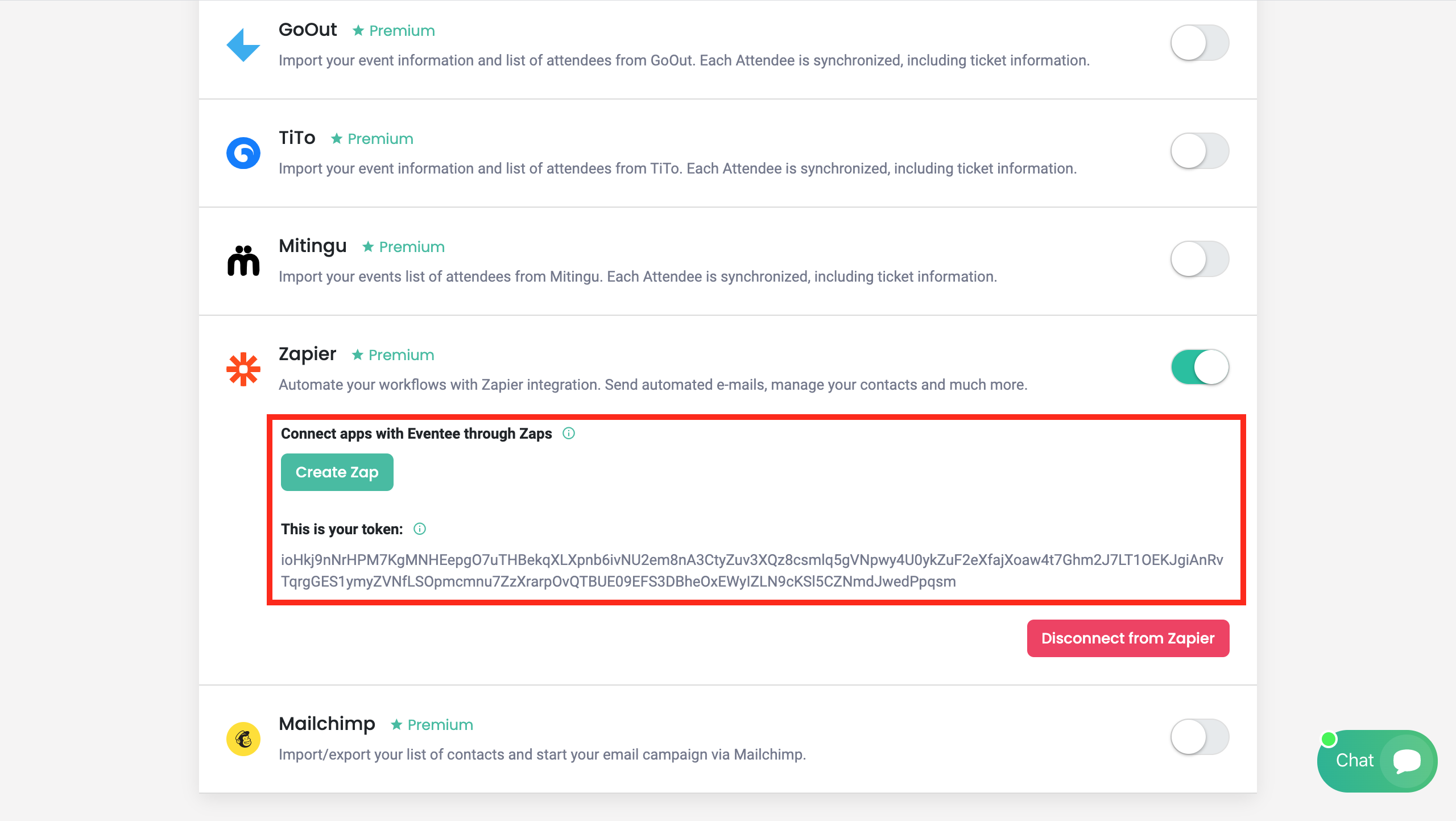
Task: Click info icon next to Connect apps heading
Action: pyautogui.click(x=569, y=434)
